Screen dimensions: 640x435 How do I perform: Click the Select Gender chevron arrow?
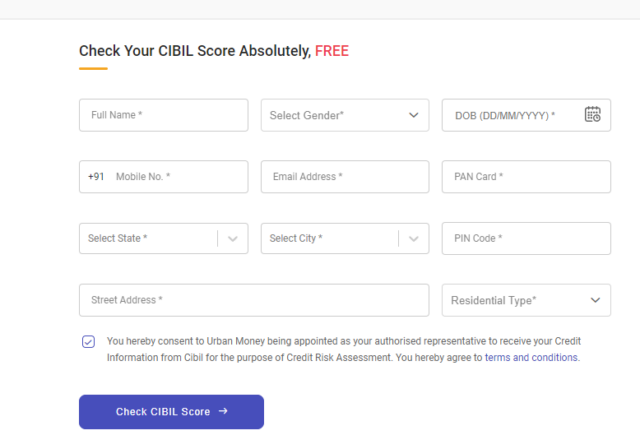coord(413,115)
